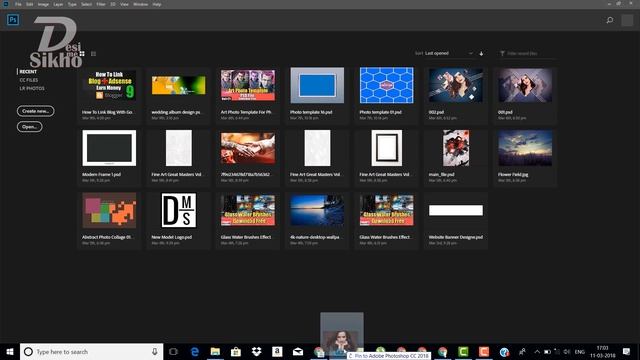Launch Microsoft Edge from taskbar
Viewport: 640px width, 360px height.
click(195, 351)
